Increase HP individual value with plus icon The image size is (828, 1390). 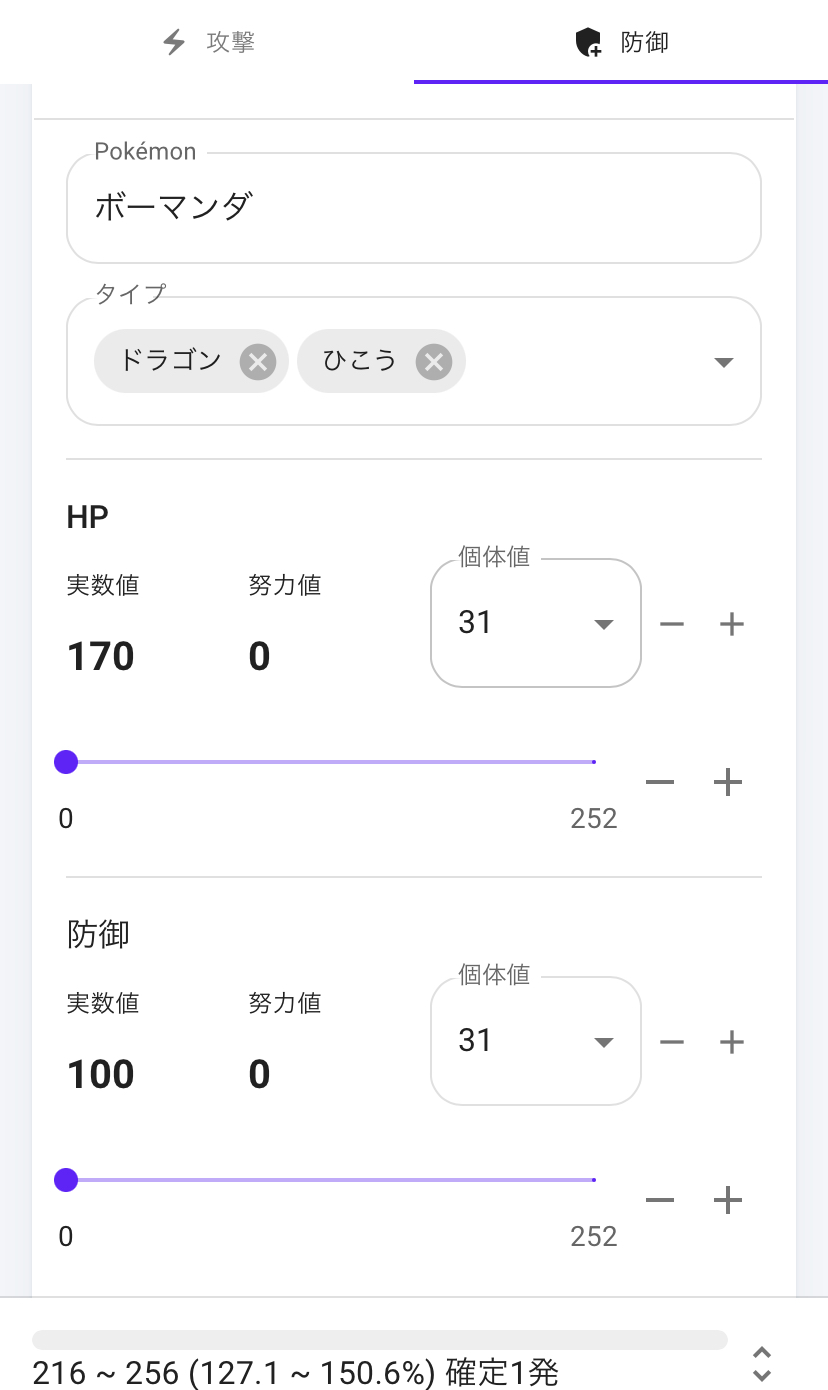click(732, 624)
